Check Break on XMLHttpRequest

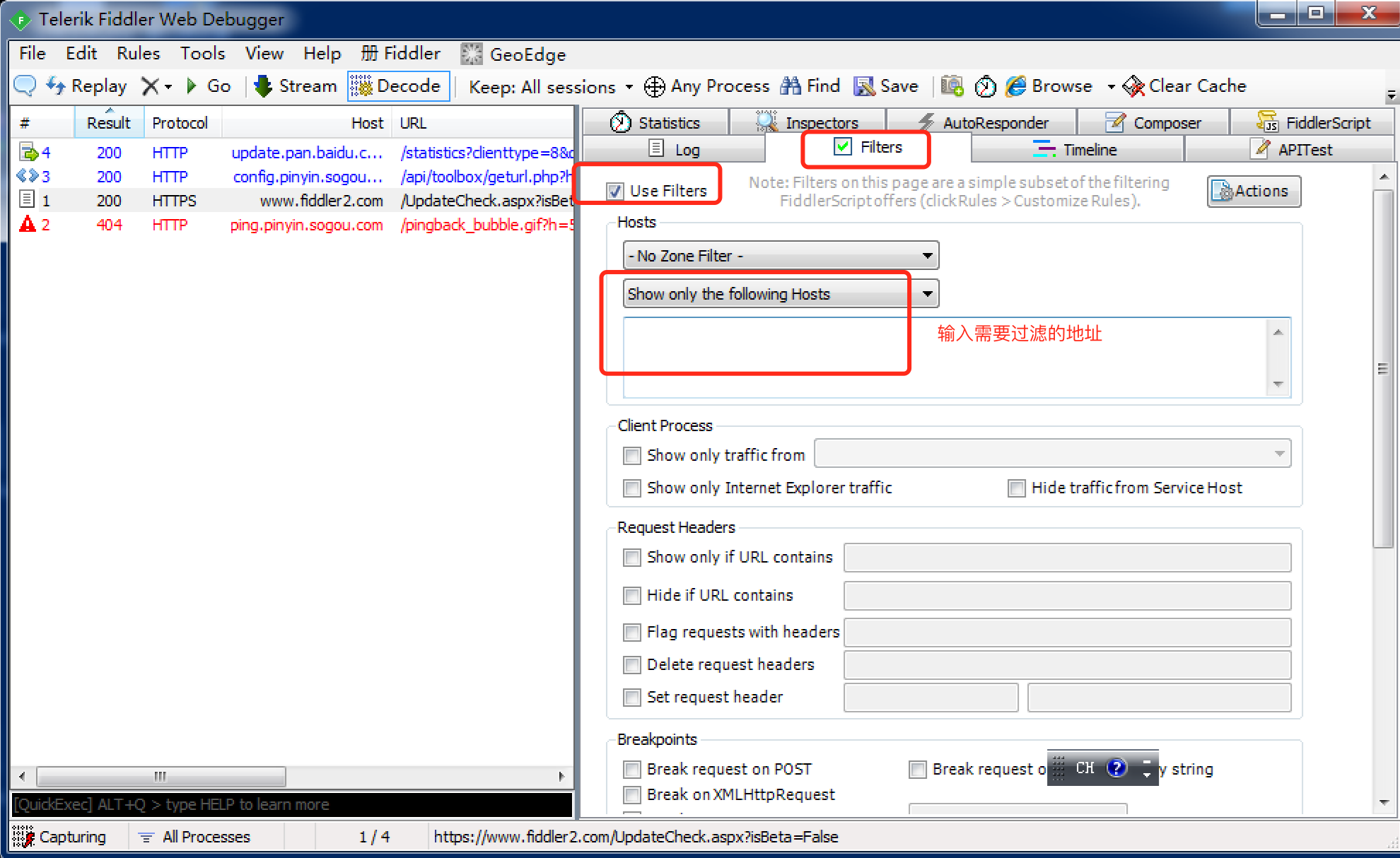(631, 794)
